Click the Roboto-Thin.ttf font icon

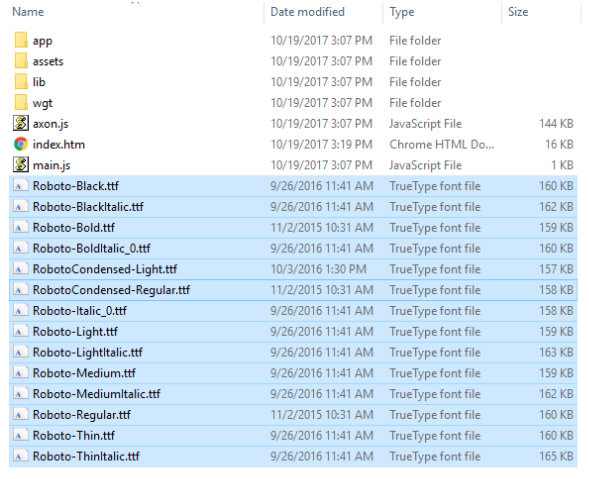[21, 435]
